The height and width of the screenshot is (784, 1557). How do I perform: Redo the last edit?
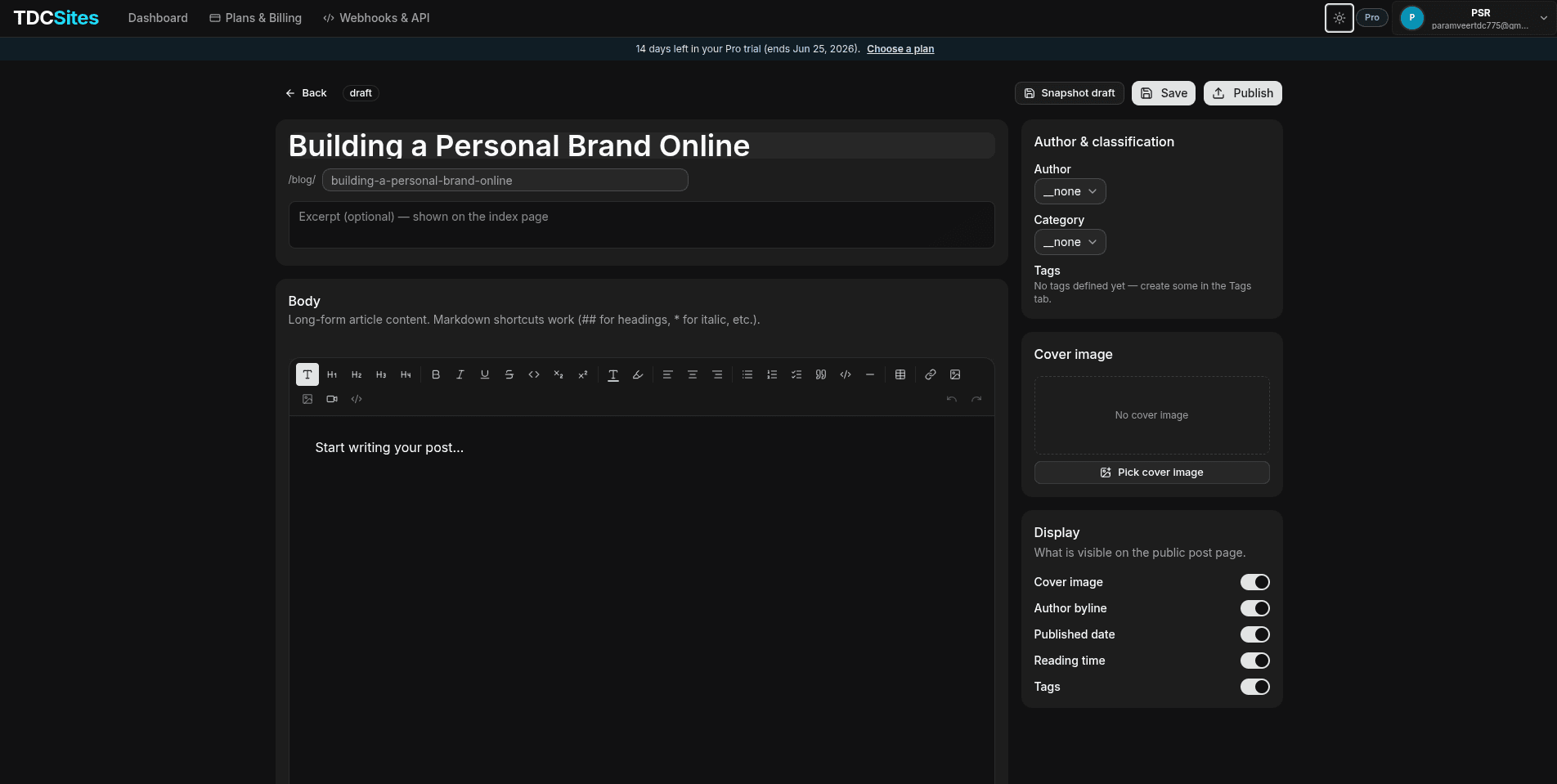[976, 399]
